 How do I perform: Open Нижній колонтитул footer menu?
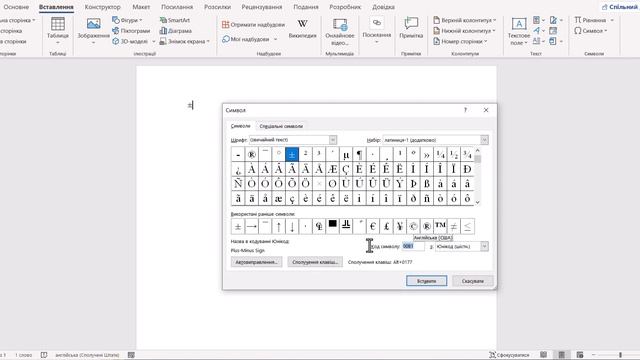point(464,31)
